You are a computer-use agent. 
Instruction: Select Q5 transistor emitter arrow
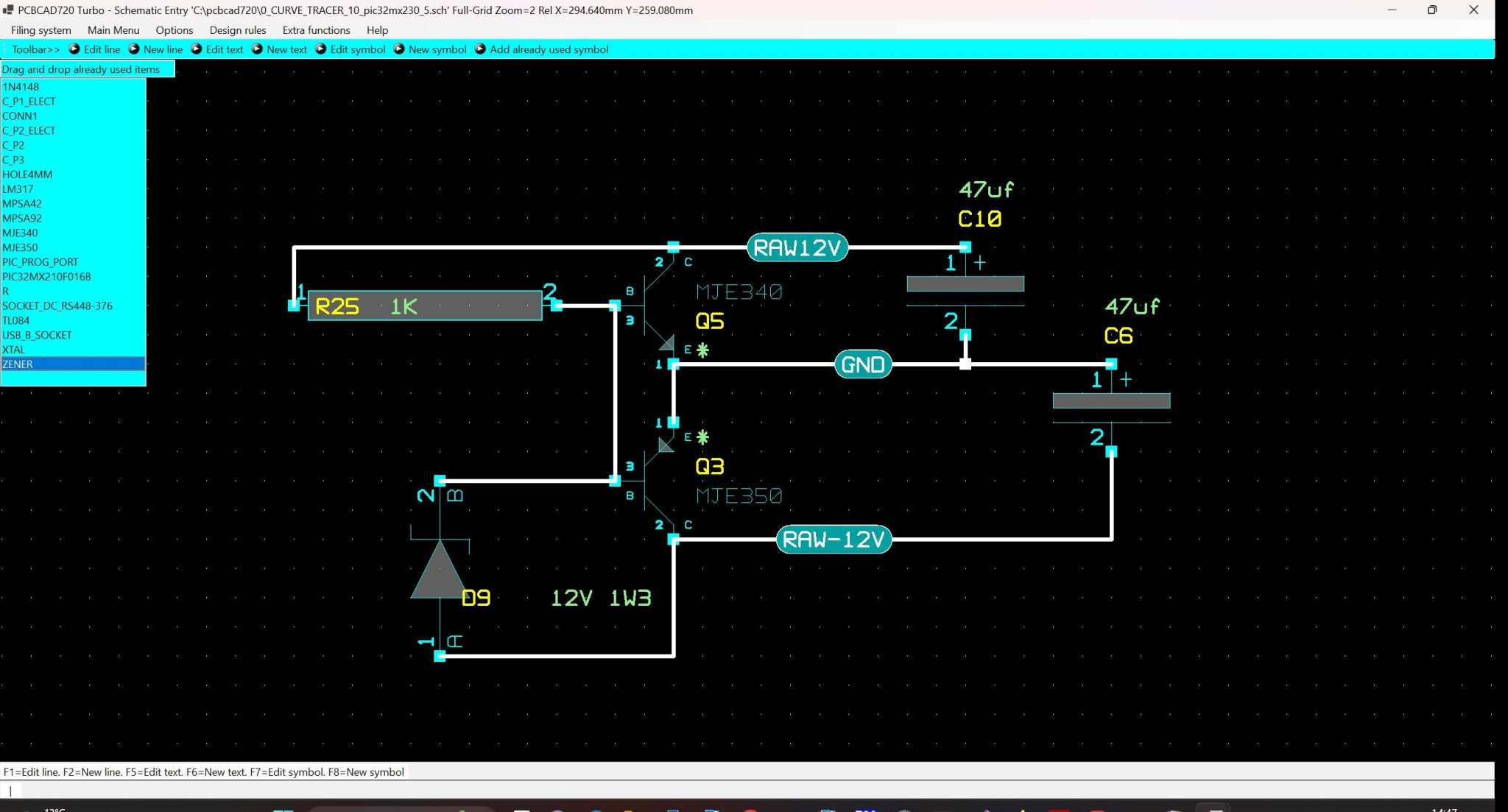click(x=667, y=343)
